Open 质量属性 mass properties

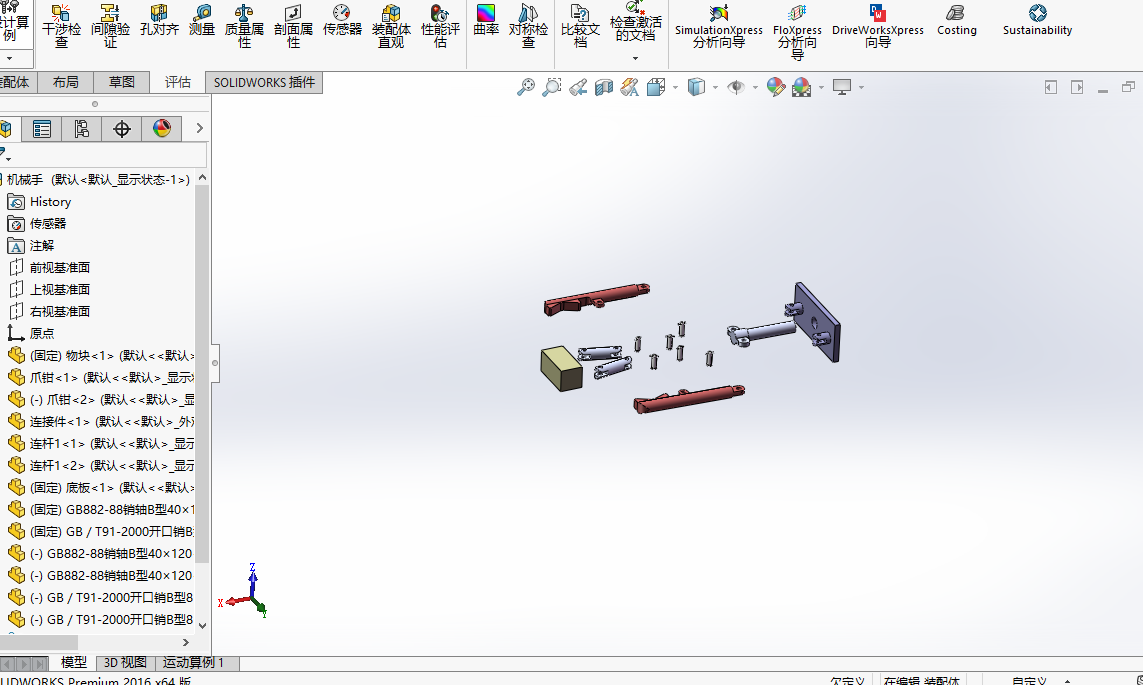244,26
